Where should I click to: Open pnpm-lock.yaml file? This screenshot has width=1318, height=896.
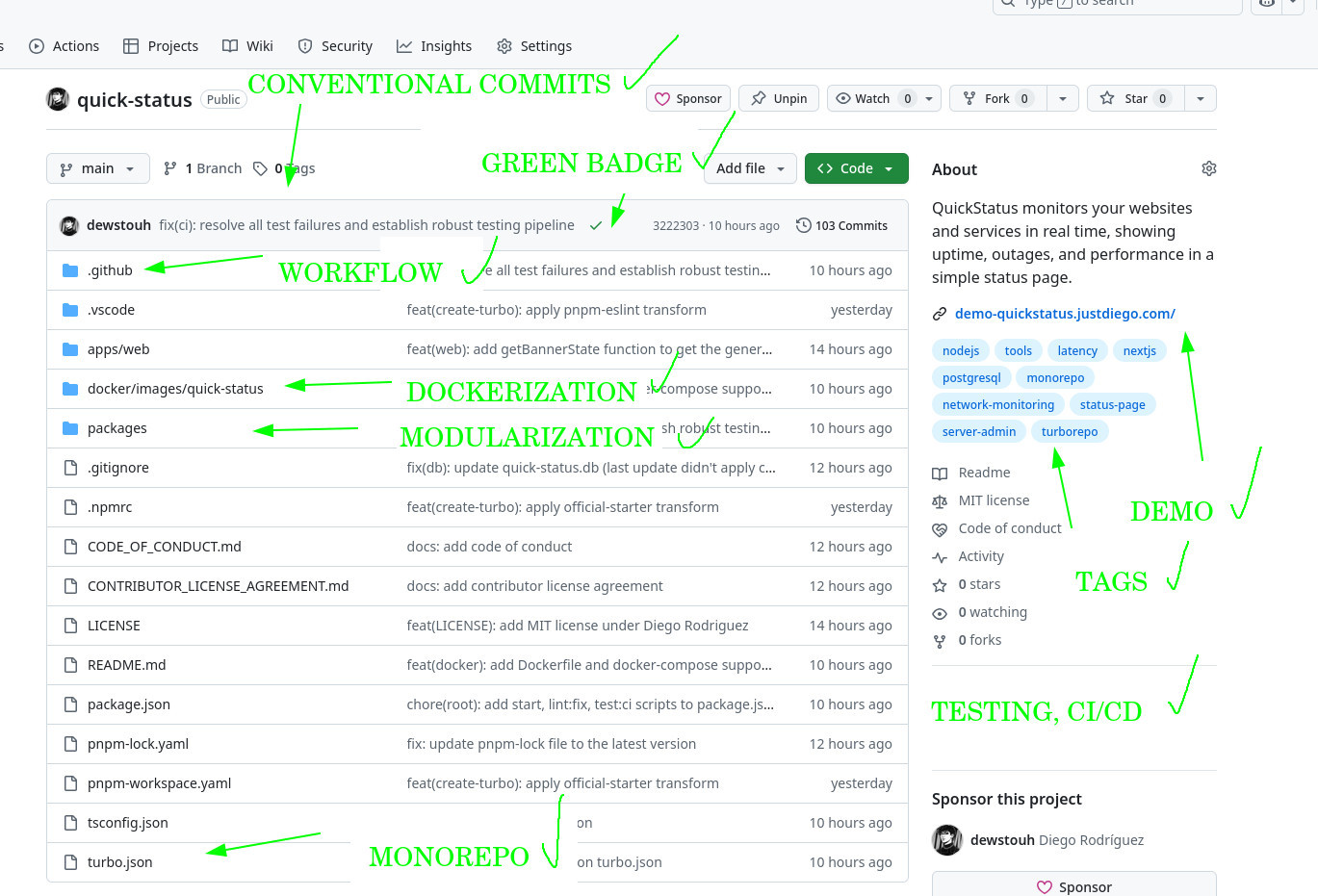[138, 744]
